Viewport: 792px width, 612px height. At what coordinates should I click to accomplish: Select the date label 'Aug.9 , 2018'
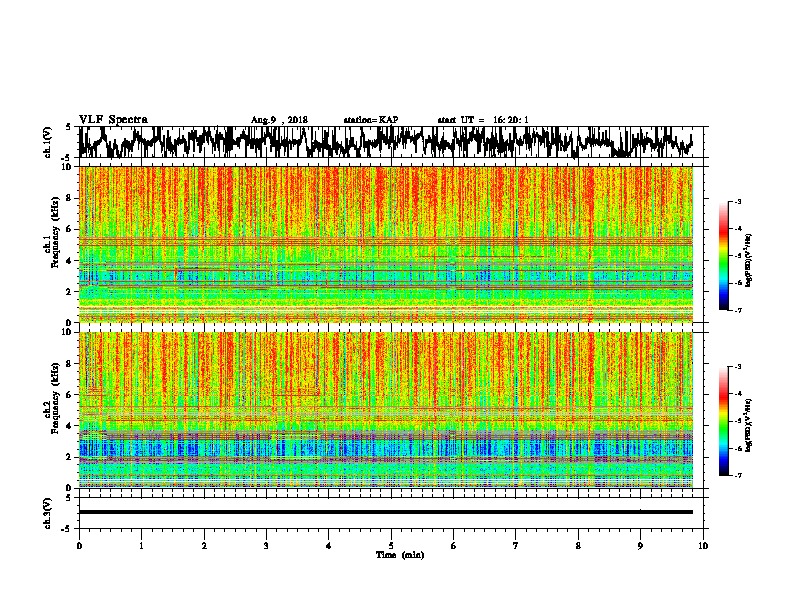coord(279,120)
